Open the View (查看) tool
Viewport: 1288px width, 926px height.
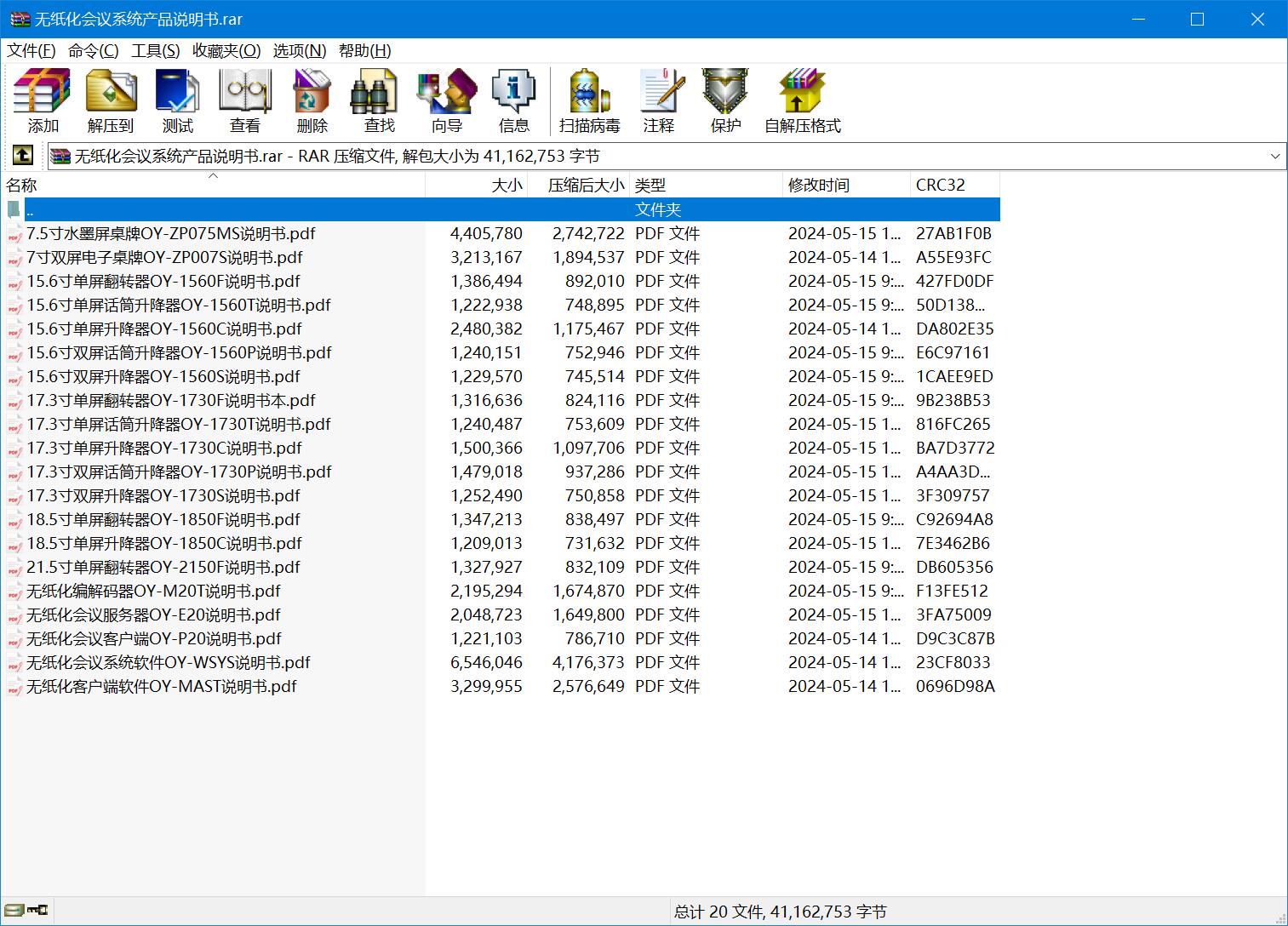(245, 101)
